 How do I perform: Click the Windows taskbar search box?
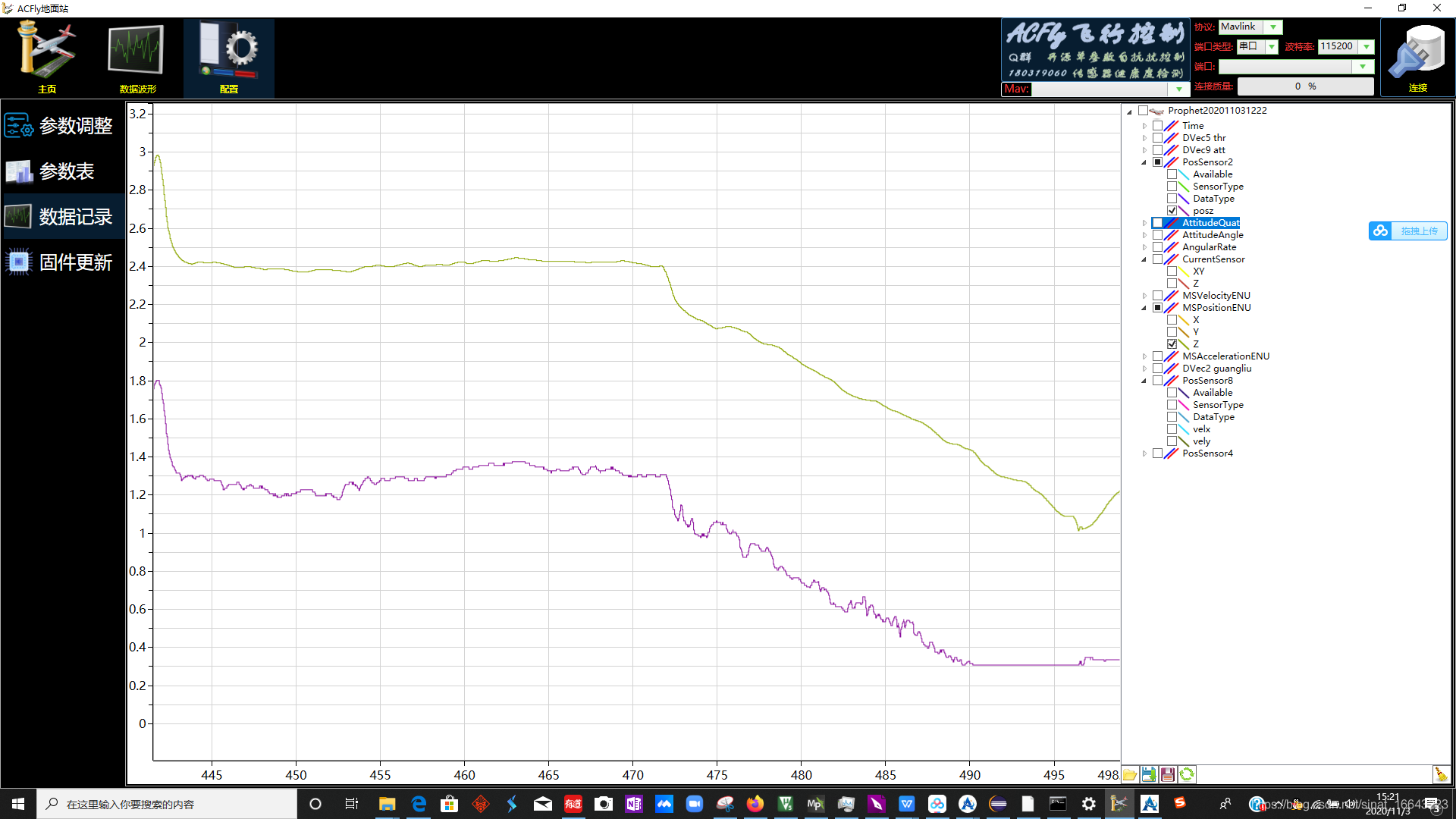coord(167,804)
